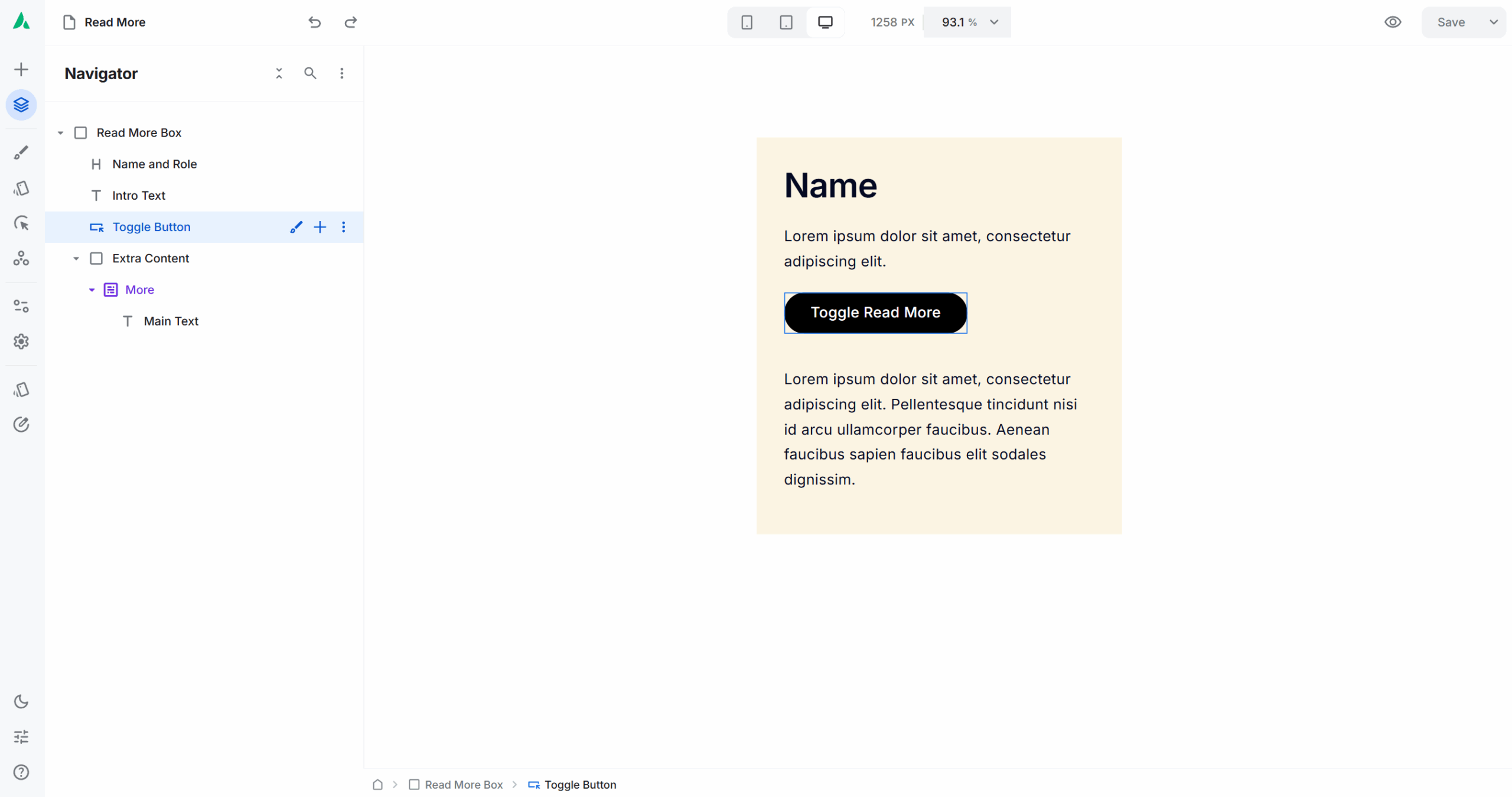Collapse the Read More Box tree item

tap(60, 133)
